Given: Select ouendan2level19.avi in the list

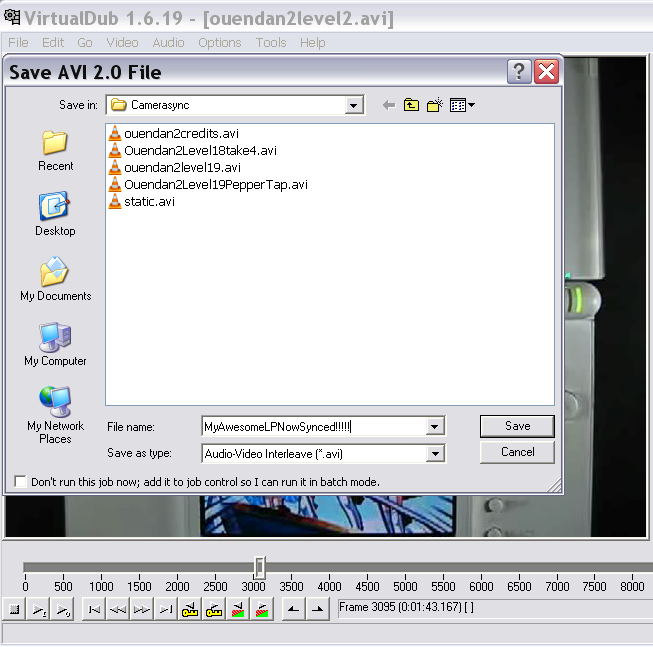Looking at the screenshot, I should click(174, 168).
